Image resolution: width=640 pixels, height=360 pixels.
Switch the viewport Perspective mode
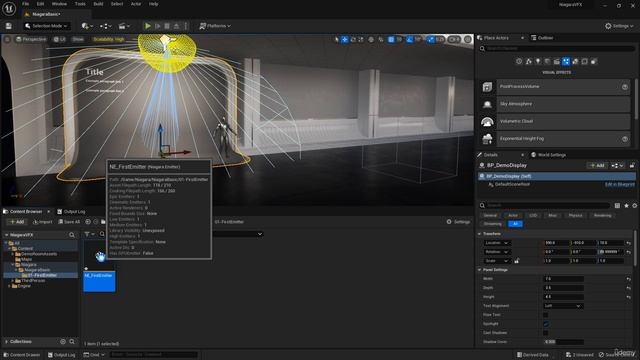(31, 39)
